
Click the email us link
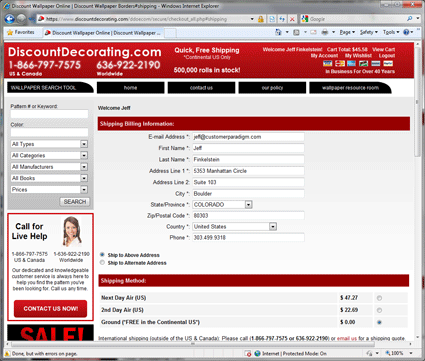[347, 338]
